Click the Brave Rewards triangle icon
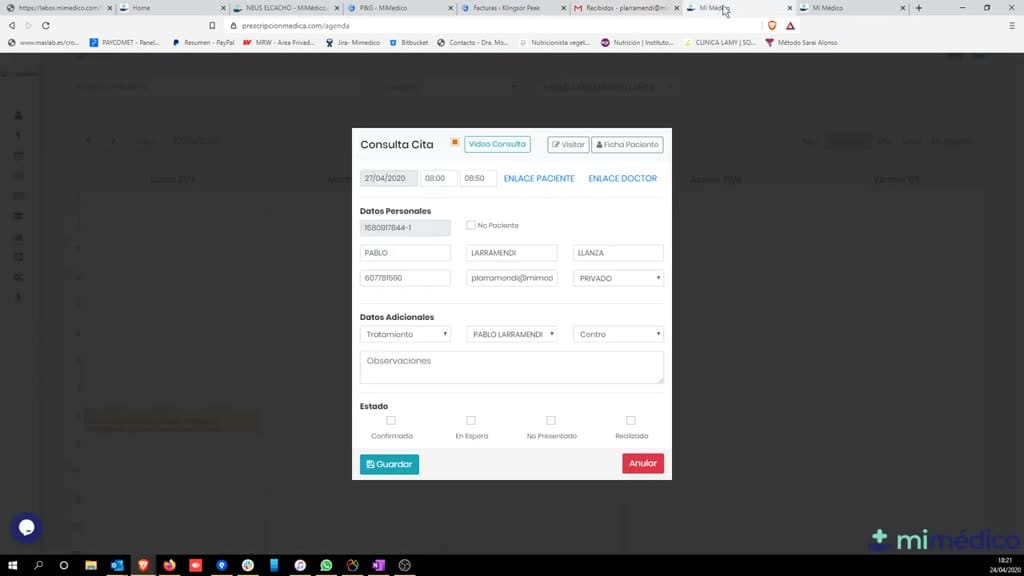This screenshot has width=1024, height=576. coord(790,25)
